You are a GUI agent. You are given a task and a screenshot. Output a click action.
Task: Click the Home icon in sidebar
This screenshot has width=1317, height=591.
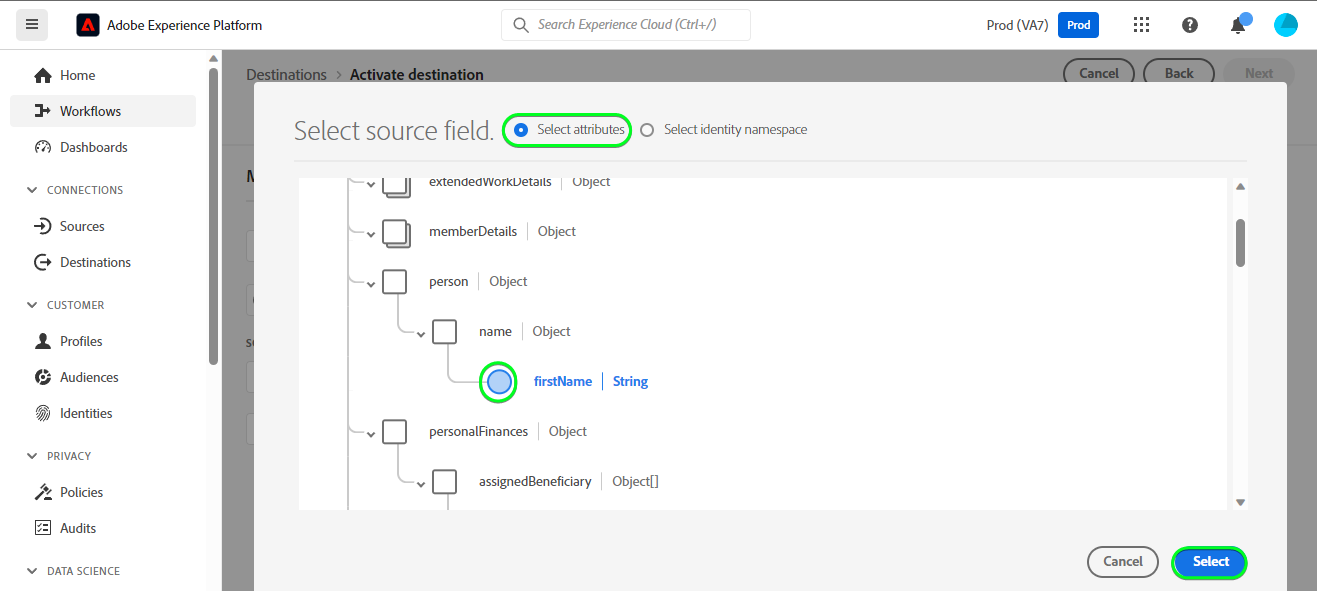click(43, 75)
